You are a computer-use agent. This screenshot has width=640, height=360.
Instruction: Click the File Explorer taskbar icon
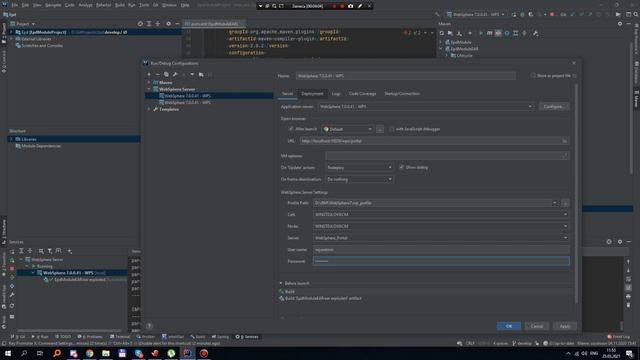(106, 353)
